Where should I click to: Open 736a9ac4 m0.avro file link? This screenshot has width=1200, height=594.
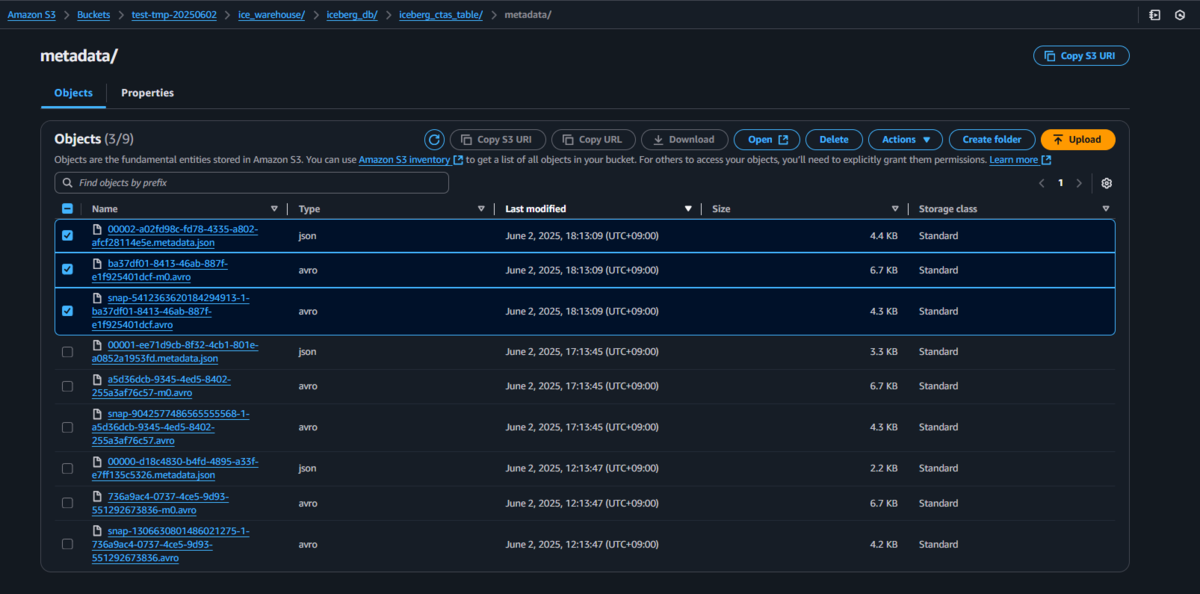tap(160, 502)
